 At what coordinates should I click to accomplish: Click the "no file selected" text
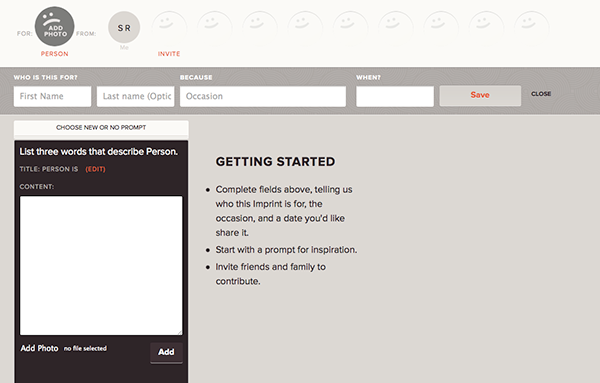pos(85,349)
